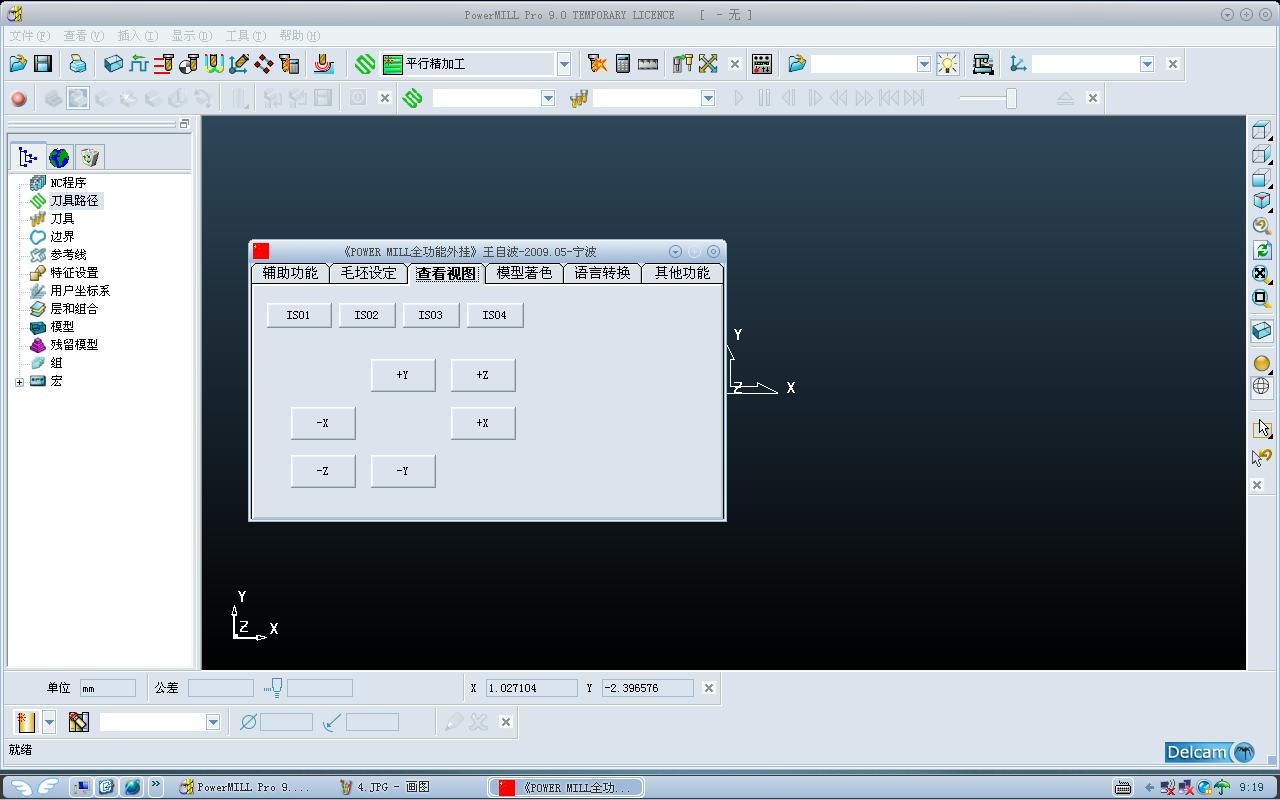
Task: Click the print icon in main toolbar
Action: point(78,64)
